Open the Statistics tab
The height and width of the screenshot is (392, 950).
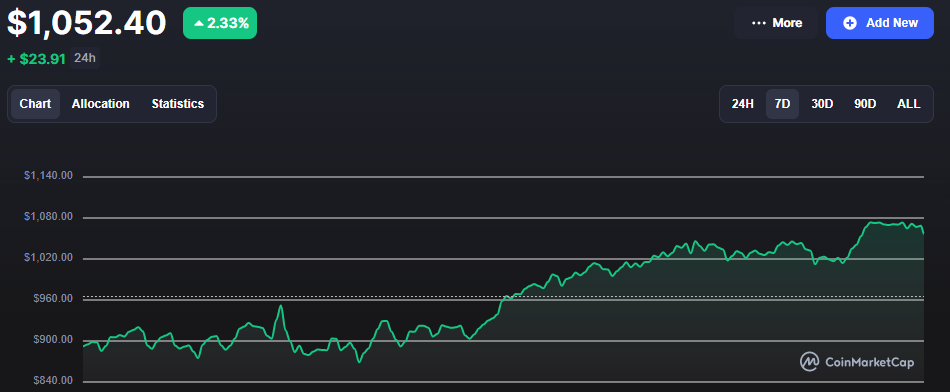178,104
